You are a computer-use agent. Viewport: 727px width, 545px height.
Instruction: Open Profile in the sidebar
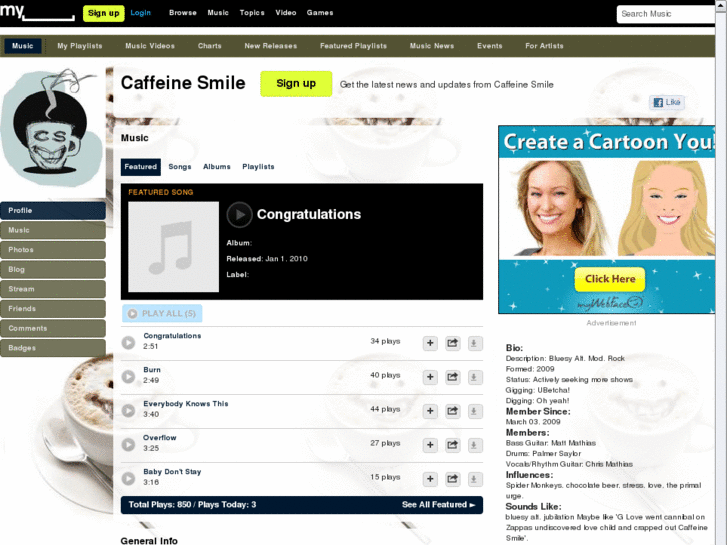pos(53,211)
